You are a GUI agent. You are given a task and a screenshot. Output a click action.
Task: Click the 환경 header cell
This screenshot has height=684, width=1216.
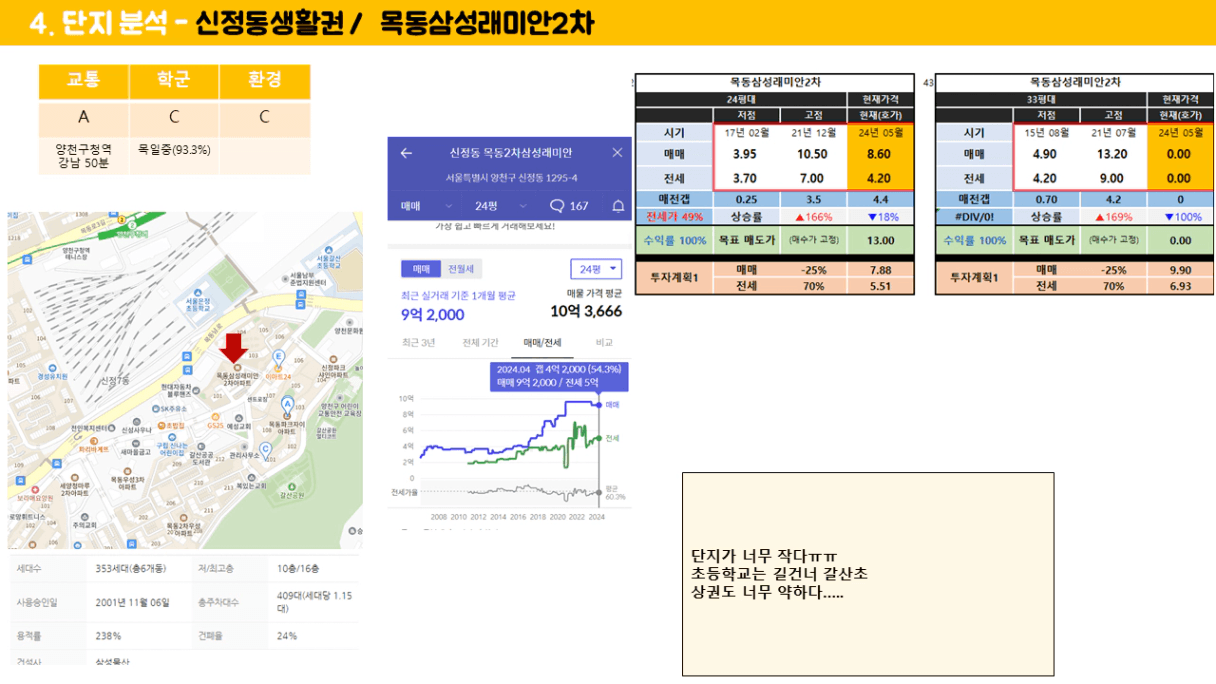pyautogui.click(x=265, y=81)
